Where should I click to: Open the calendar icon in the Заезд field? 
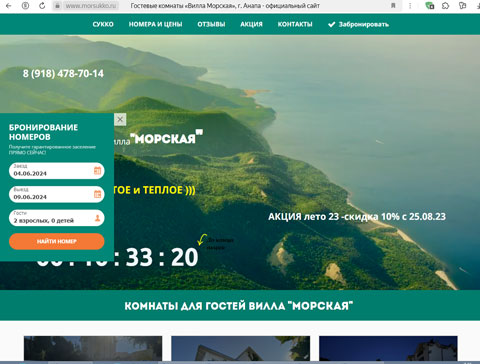[97, 171]
